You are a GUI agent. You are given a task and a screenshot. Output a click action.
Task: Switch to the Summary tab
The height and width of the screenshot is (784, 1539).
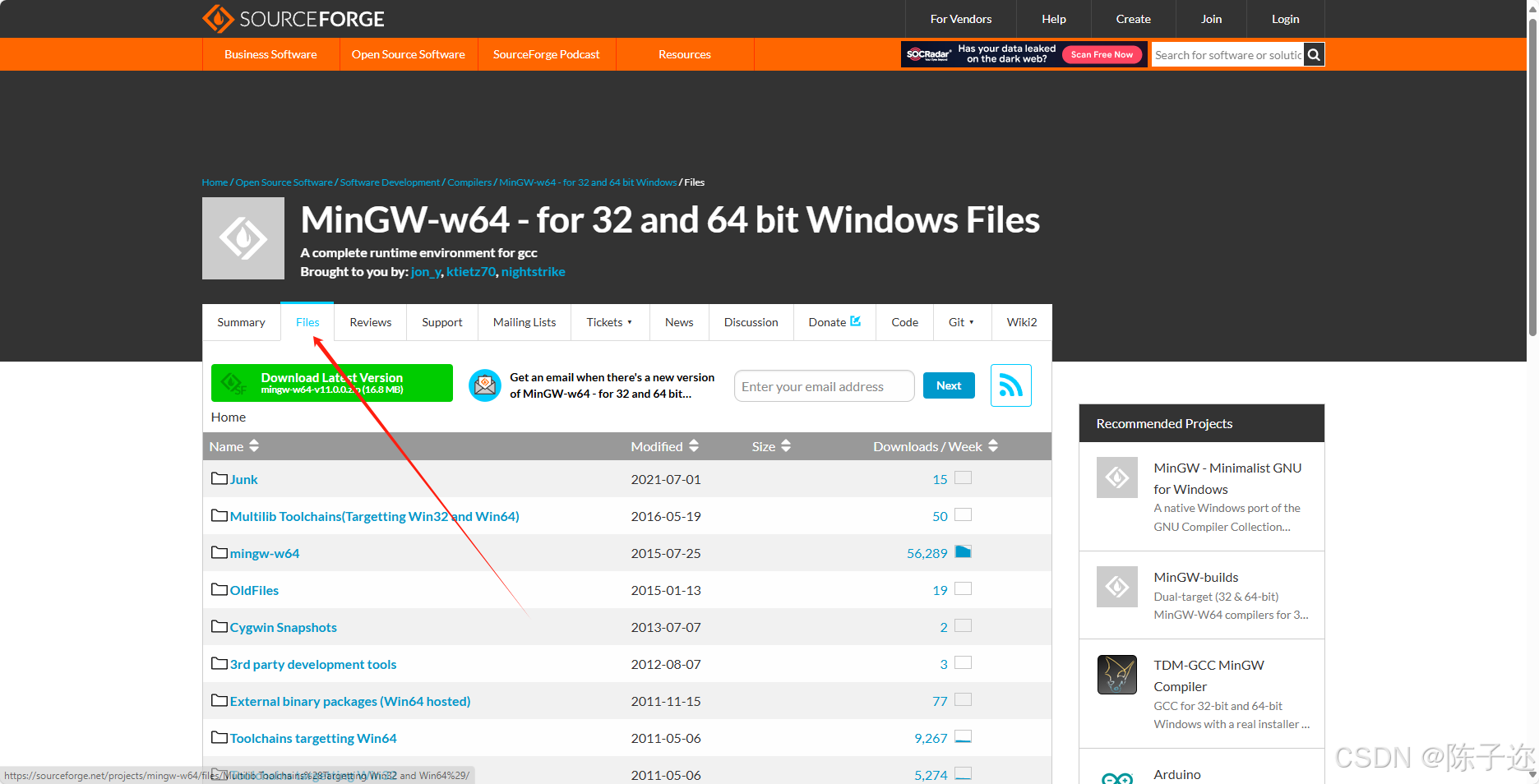pyautogui.click(x=242, y=322)
